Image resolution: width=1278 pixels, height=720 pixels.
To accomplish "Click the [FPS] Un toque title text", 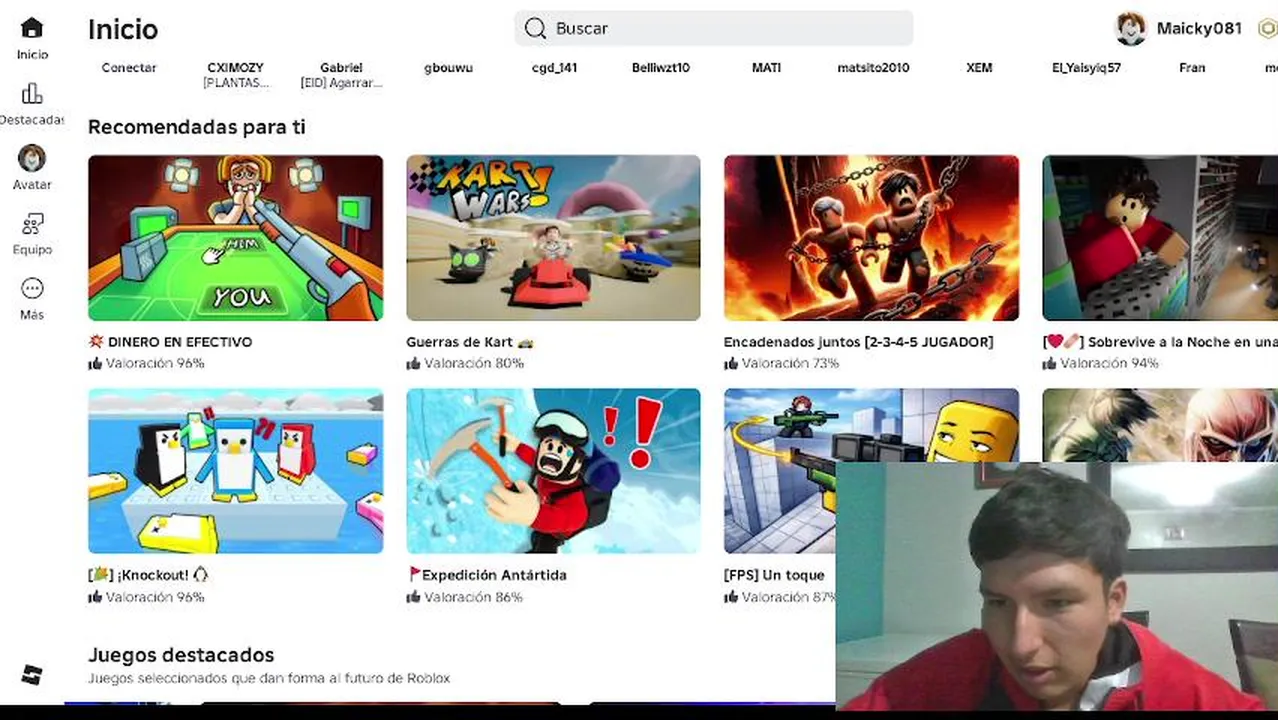I will (x=774, y=575).
